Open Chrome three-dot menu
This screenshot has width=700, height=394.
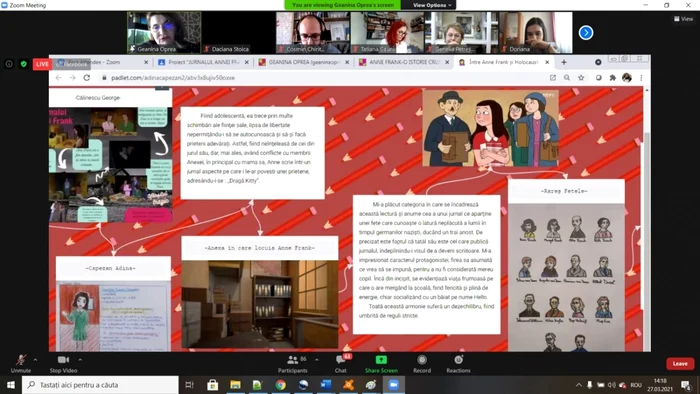pyautogui.click(x=641, y=78)
